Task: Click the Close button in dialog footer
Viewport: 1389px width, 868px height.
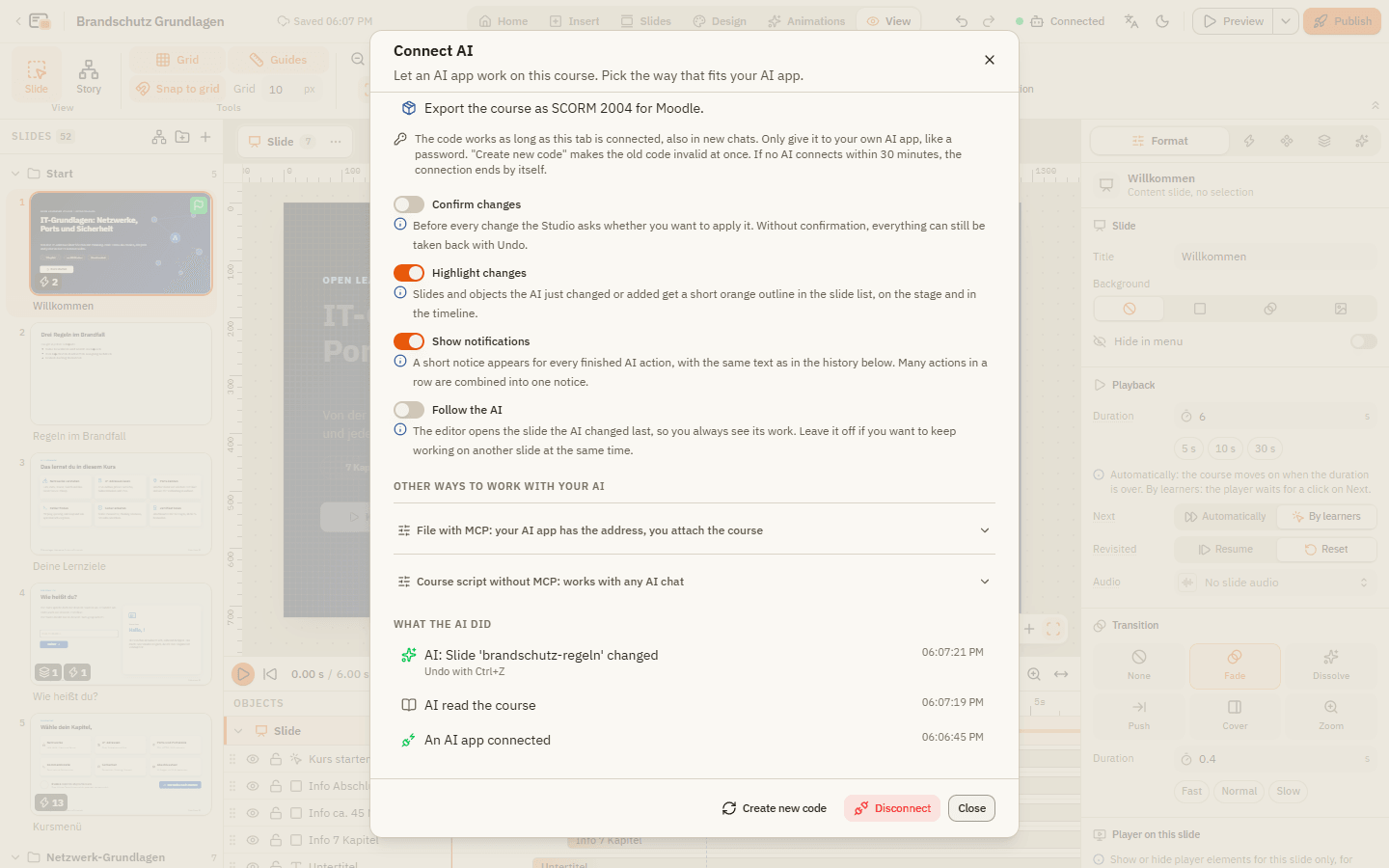Action: tap(971, 808)
